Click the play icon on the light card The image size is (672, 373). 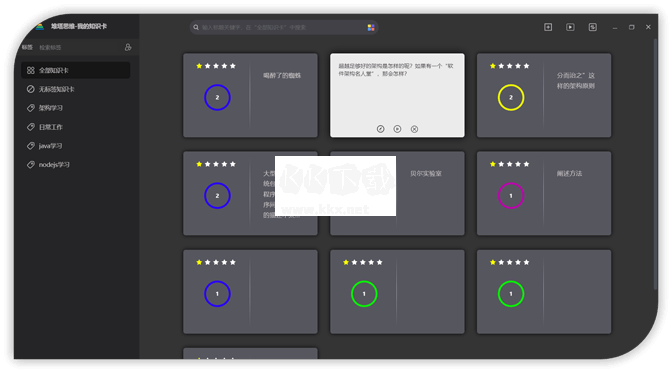pos(397,129)
